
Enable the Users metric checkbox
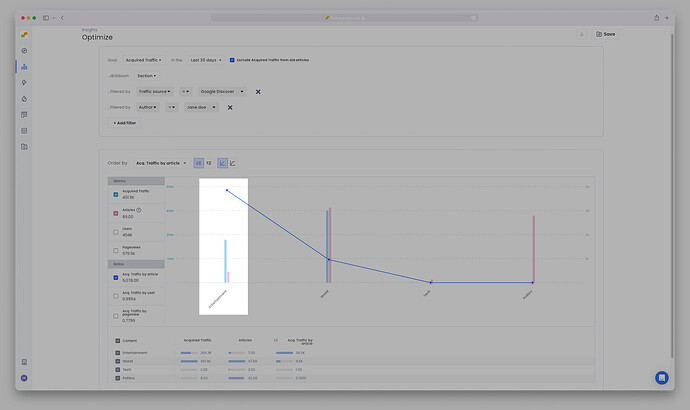[x=116, y=232]
